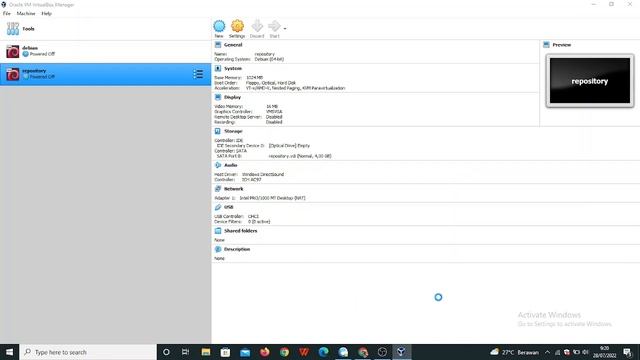Click the repository VM icon

(13, 74)
